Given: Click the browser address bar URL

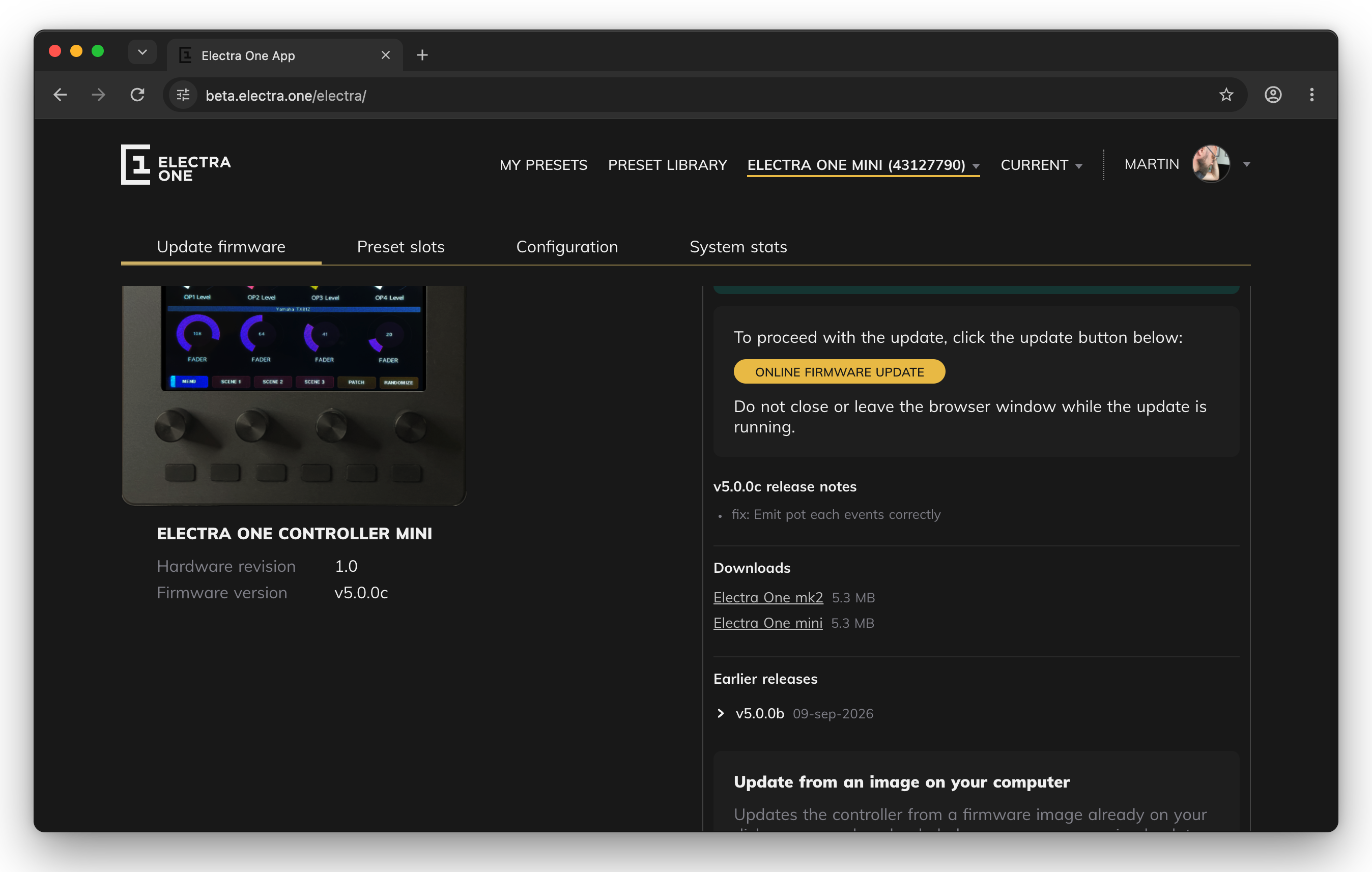Looking at the screenshot, I should [285, 95].
